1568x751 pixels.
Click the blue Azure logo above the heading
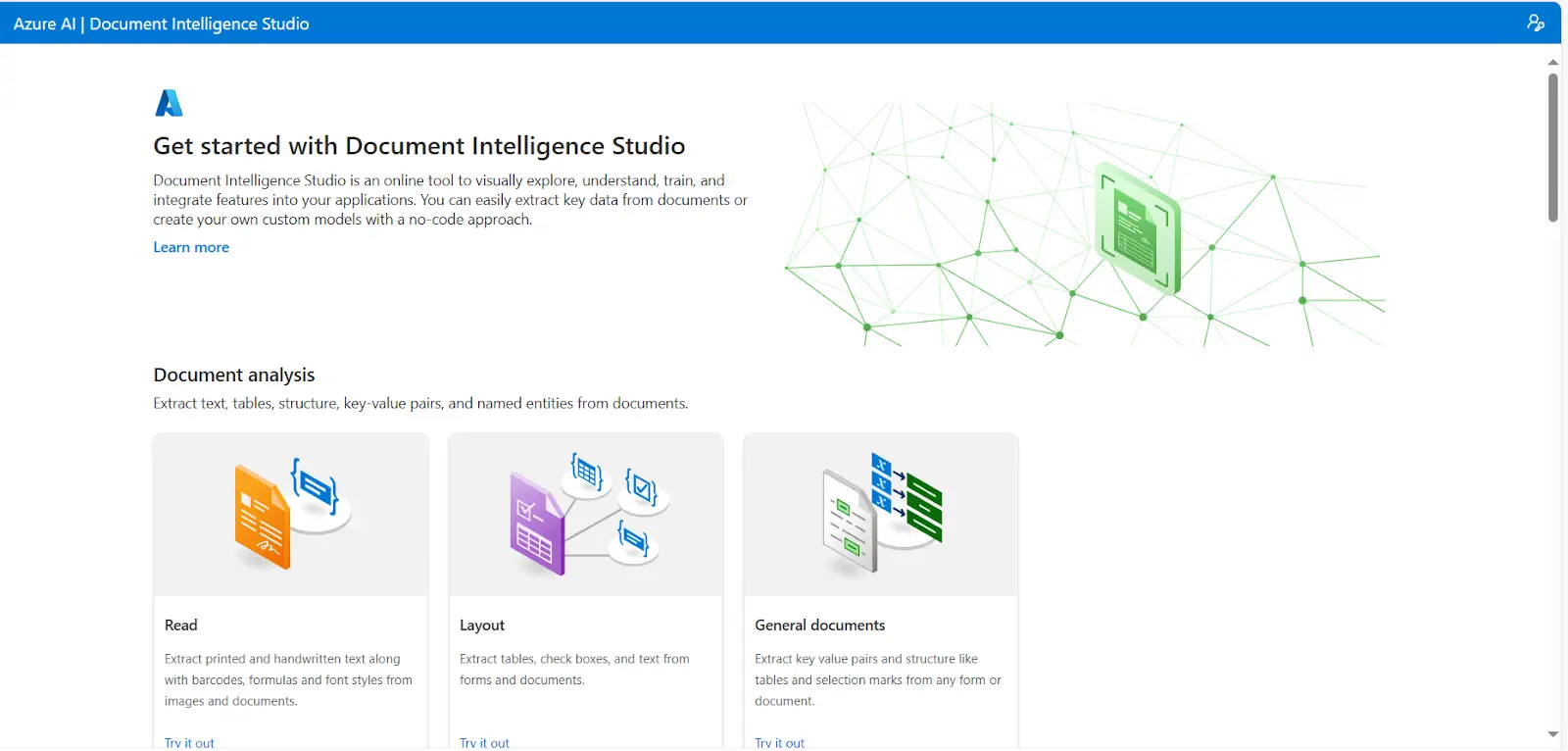pos(170,103)
